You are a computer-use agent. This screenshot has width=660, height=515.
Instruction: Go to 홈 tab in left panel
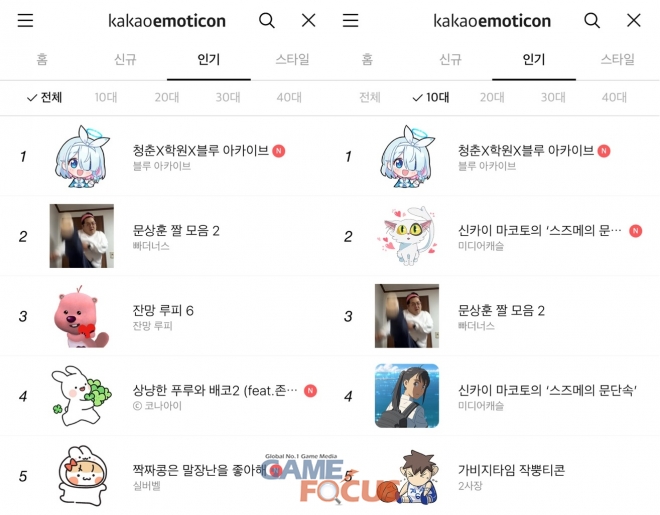(x=42, y=59)
